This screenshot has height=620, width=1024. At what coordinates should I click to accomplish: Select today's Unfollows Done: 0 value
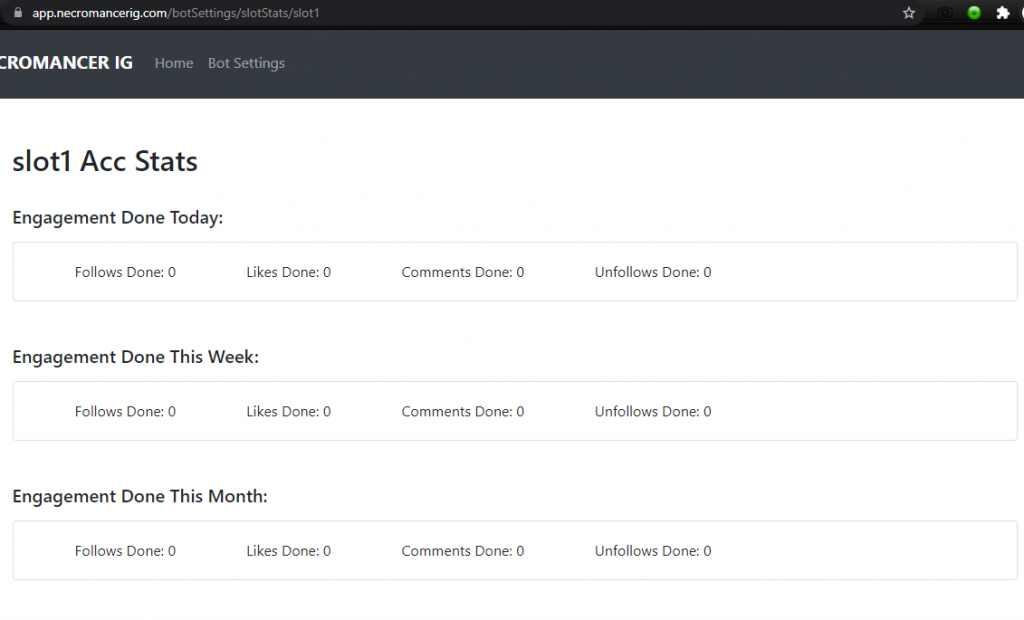pos(653,272)
